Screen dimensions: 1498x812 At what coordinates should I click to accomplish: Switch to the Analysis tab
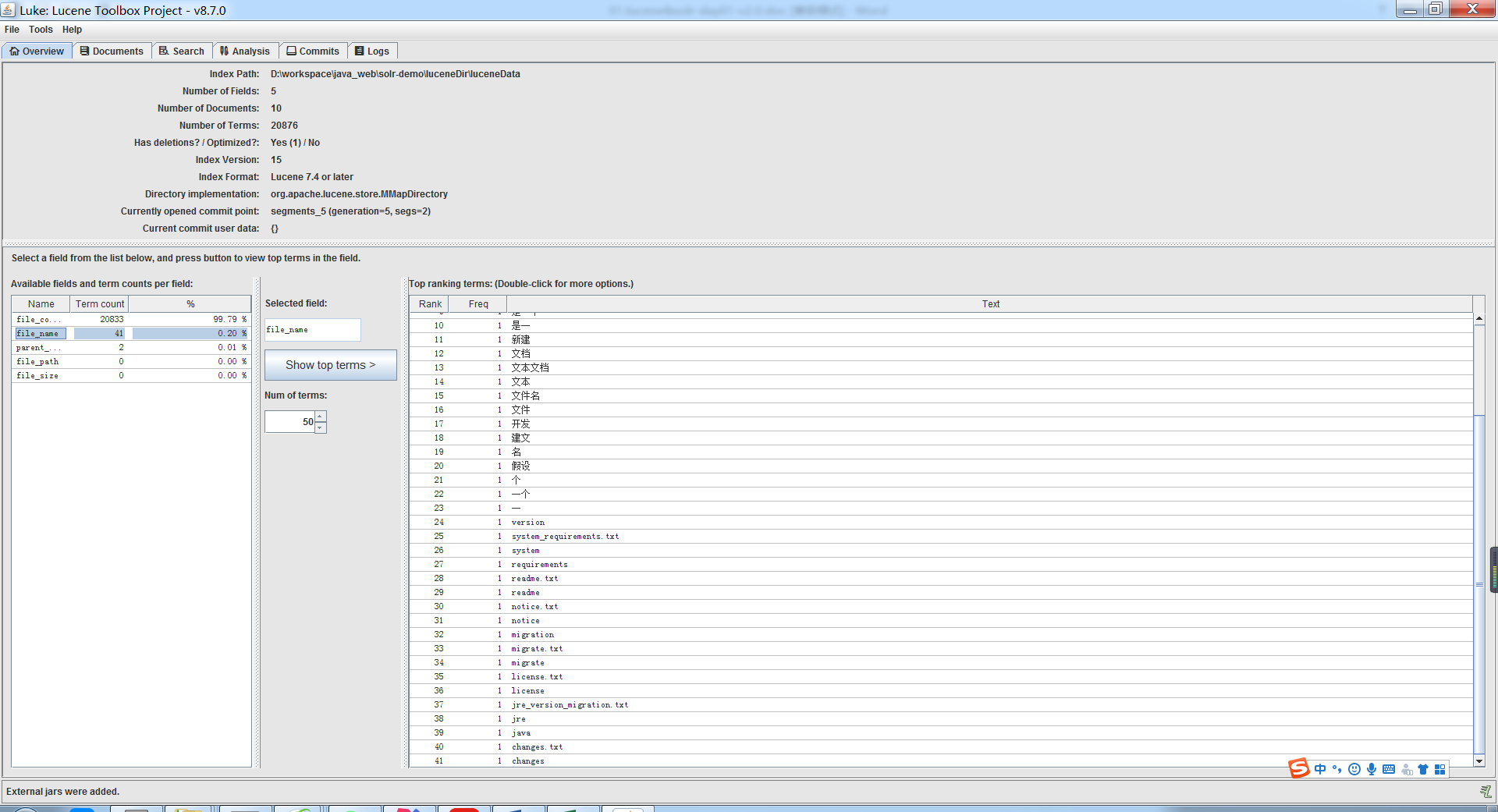tap(245, 51)
